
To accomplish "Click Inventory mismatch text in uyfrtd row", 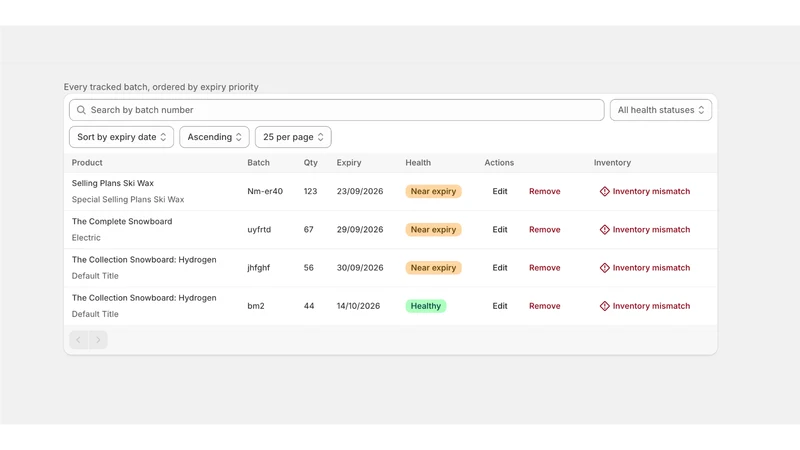I will 651,230.
